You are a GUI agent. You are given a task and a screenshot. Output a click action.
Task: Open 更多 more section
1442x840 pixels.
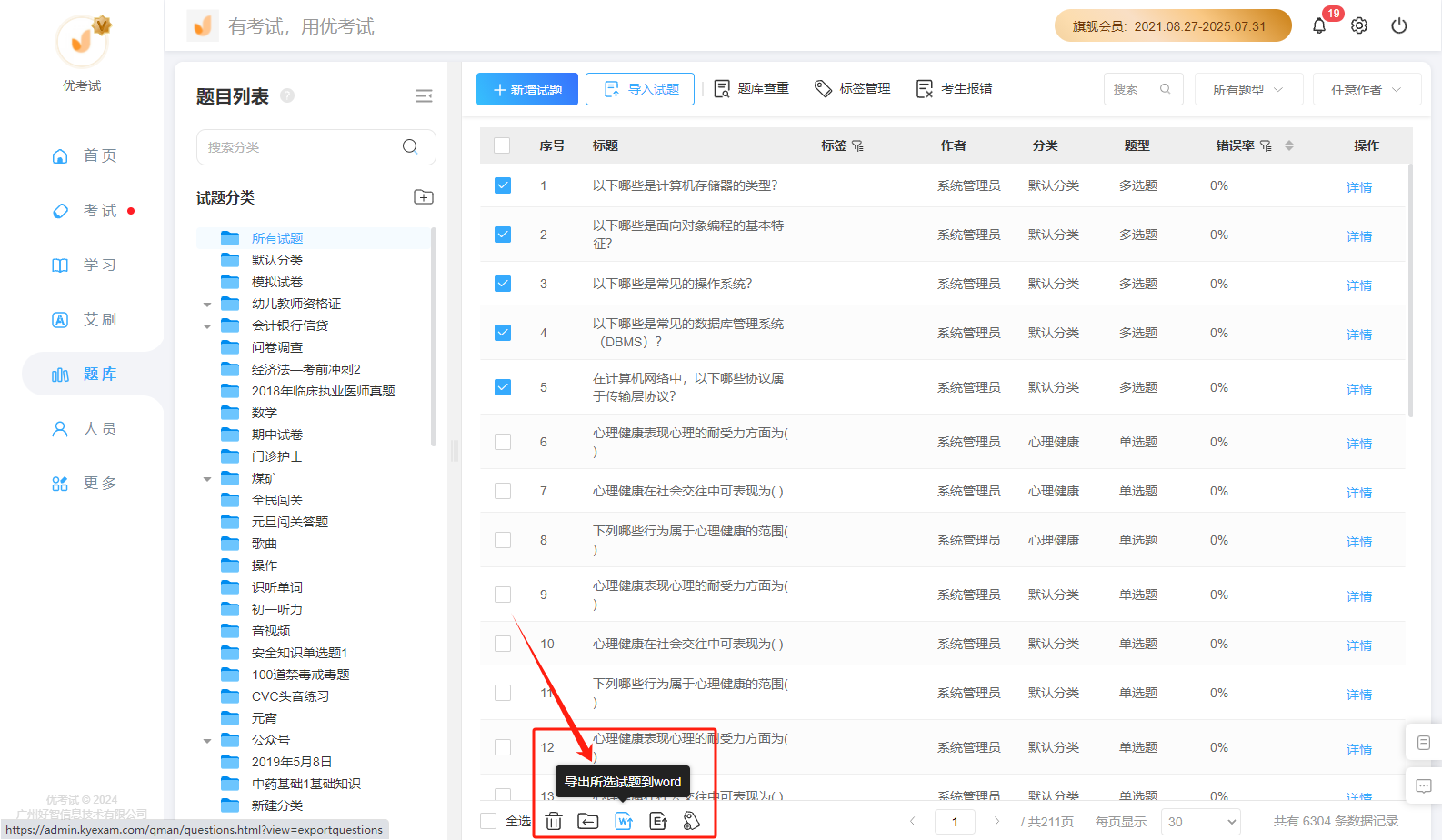[x=85, y=483]
